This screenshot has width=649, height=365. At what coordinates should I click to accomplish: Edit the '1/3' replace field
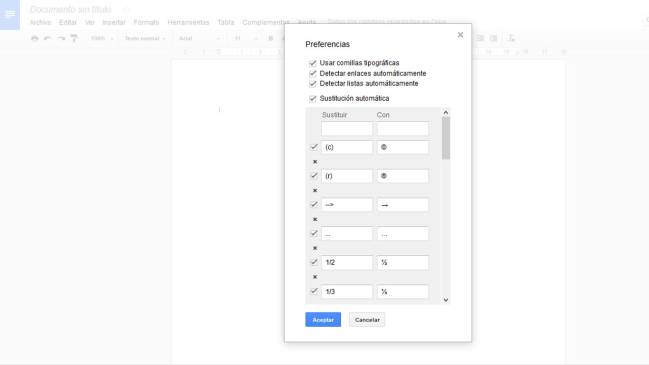(x=347, y=291)
